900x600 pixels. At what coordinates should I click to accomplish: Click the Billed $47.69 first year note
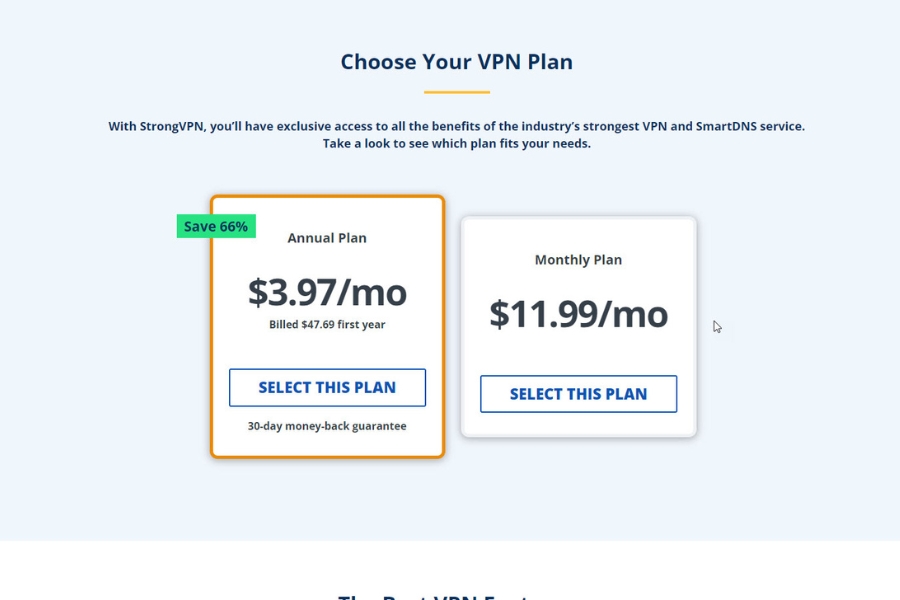pos(327,324)
